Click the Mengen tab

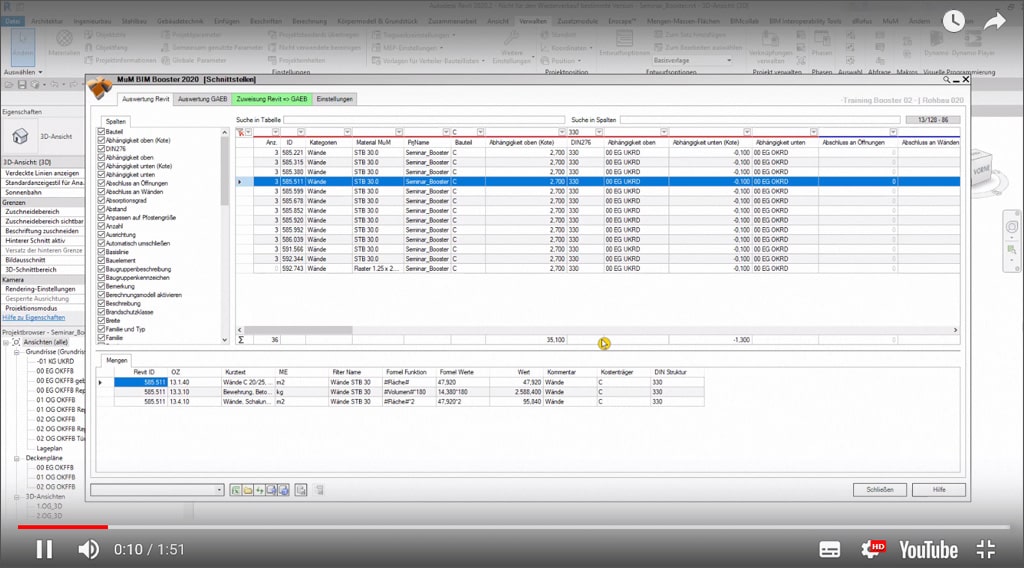coord(116,360)
